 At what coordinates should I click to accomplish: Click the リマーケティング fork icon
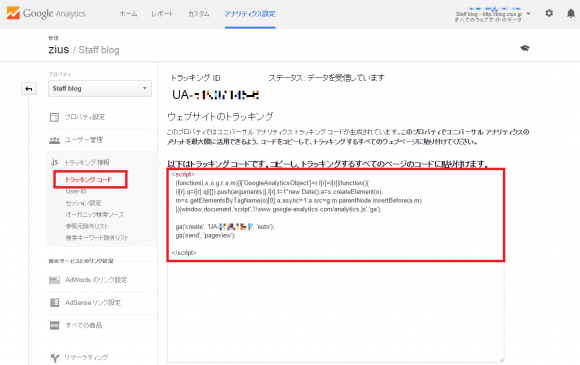[x=55, y=358]
